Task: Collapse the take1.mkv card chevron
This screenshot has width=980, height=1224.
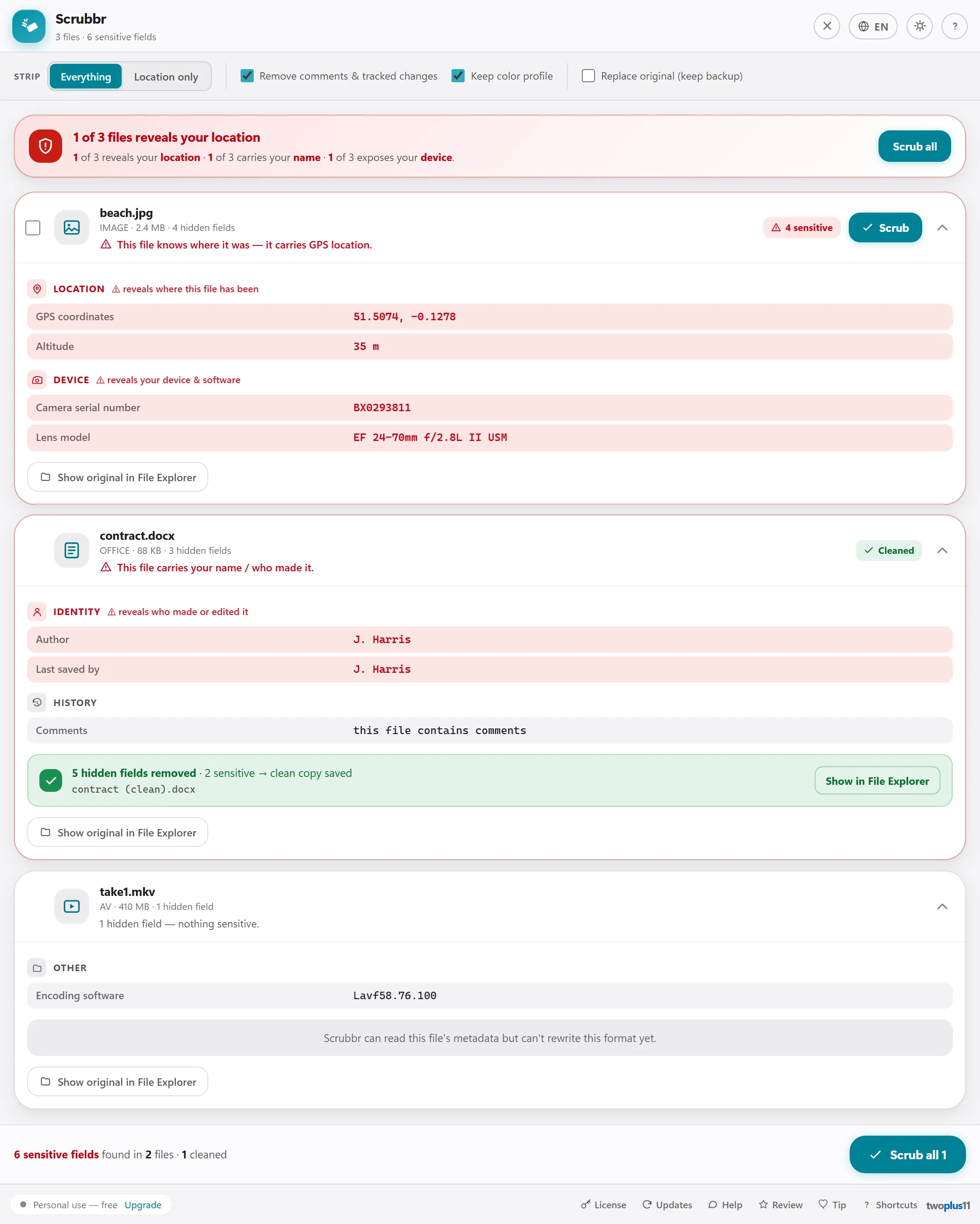Action: pyautogui.click(x=942, y=906)
